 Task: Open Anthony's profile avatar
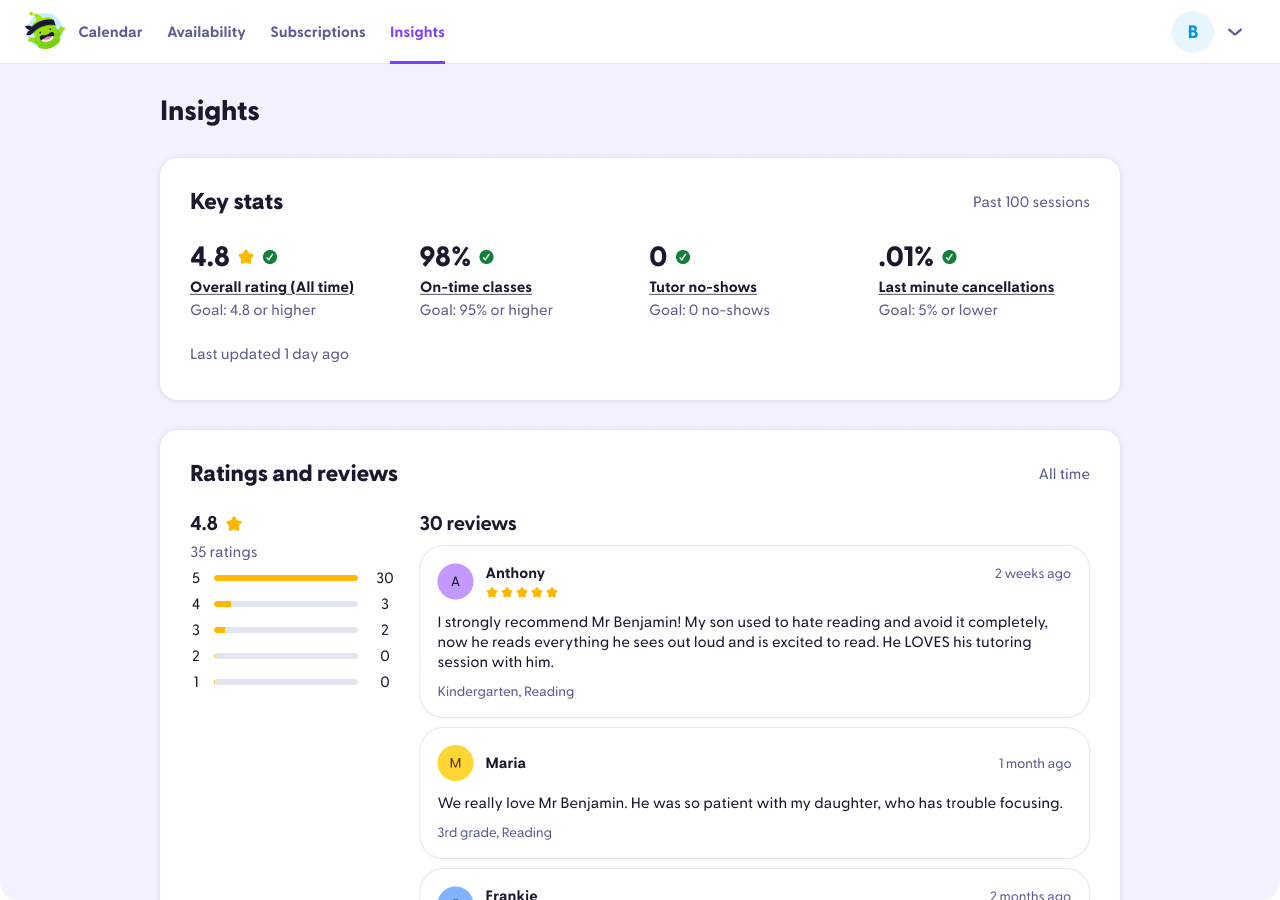tap(455, 581)
